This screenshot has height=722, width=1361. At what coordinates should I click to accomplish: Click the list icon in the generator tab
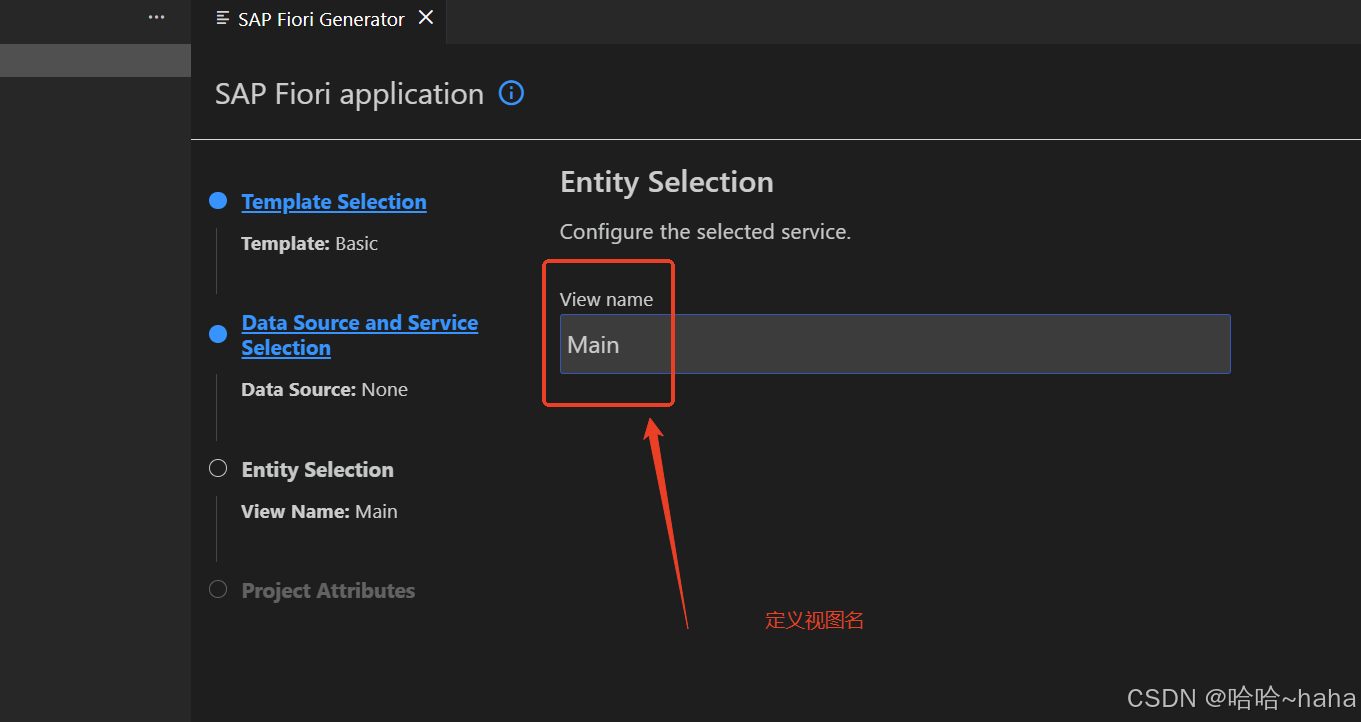[223, 19]
